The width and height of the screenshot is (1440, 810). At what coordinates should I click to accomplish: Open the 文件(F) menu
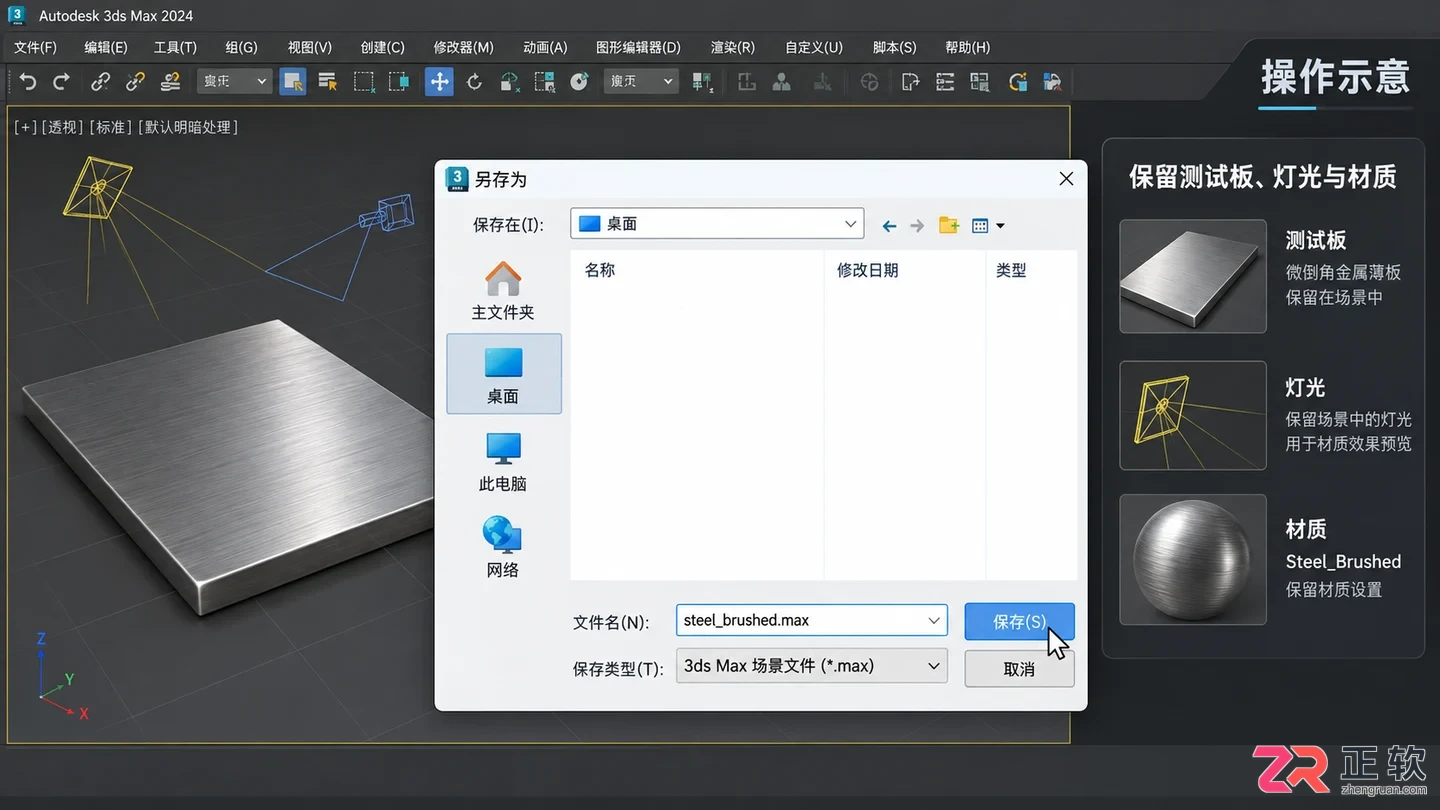coord(35,47)
